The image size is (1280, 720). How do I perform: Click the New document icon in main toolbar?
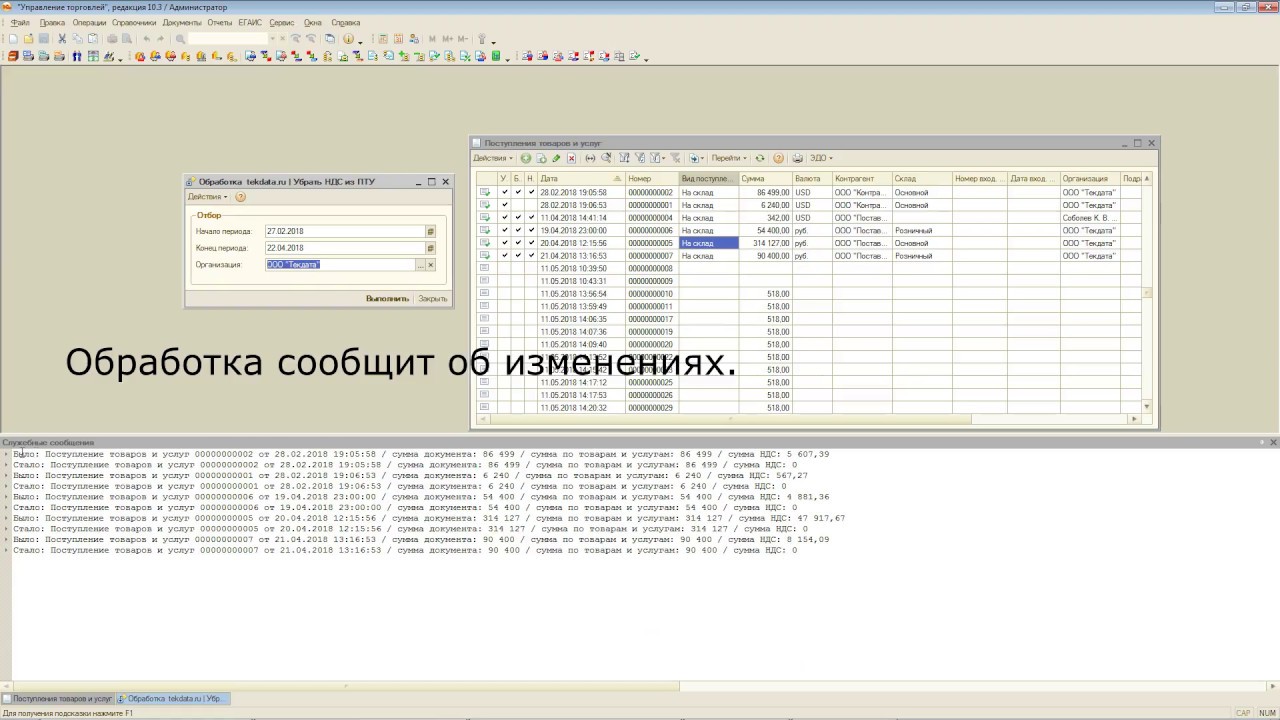[x=13, y=39]
